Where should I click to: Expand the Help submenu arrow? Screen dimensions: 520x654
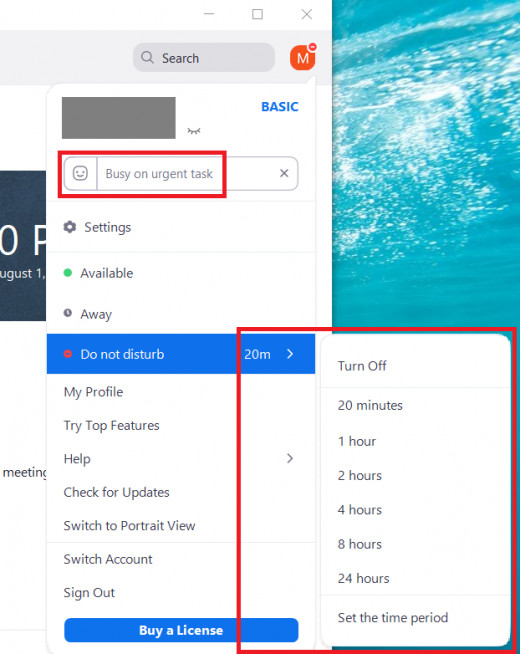(x=290, y=458)
